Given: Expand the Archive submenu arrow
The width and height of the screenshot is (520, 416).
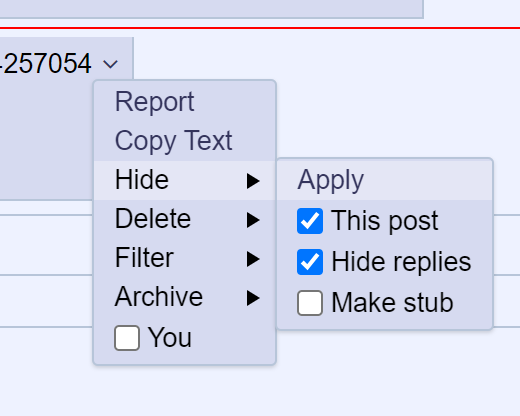Looking at the screenshot, I should coord(253,298).
